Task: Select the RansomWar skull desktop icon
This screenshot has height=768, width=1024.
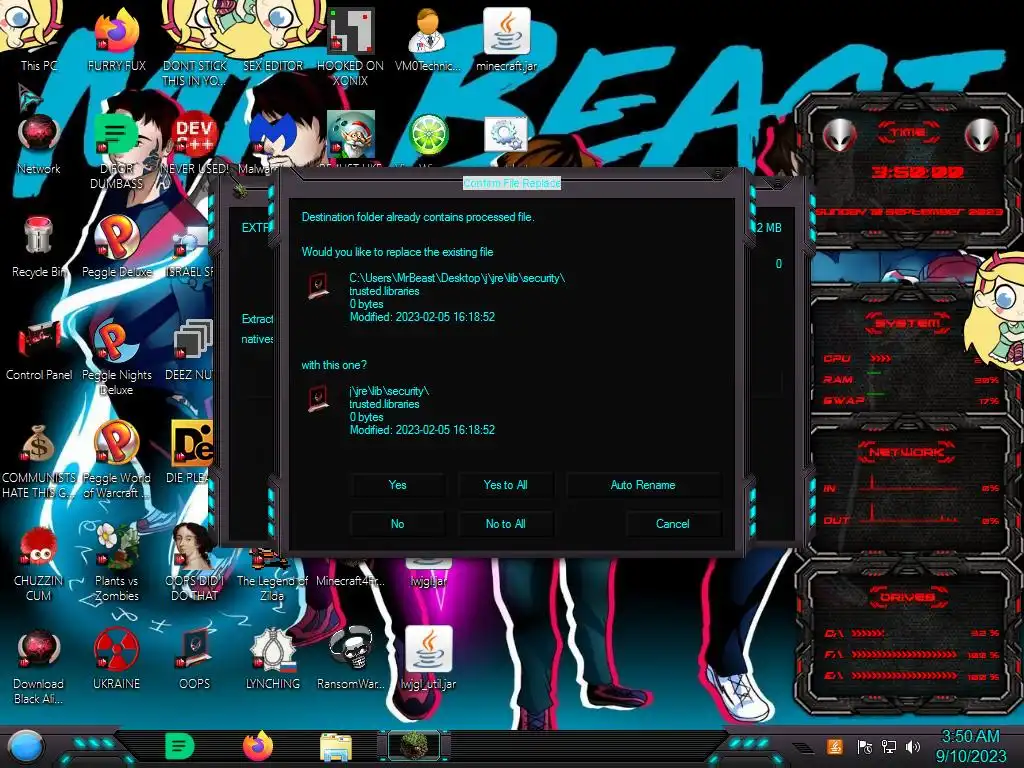Action: tap(351, 658)
